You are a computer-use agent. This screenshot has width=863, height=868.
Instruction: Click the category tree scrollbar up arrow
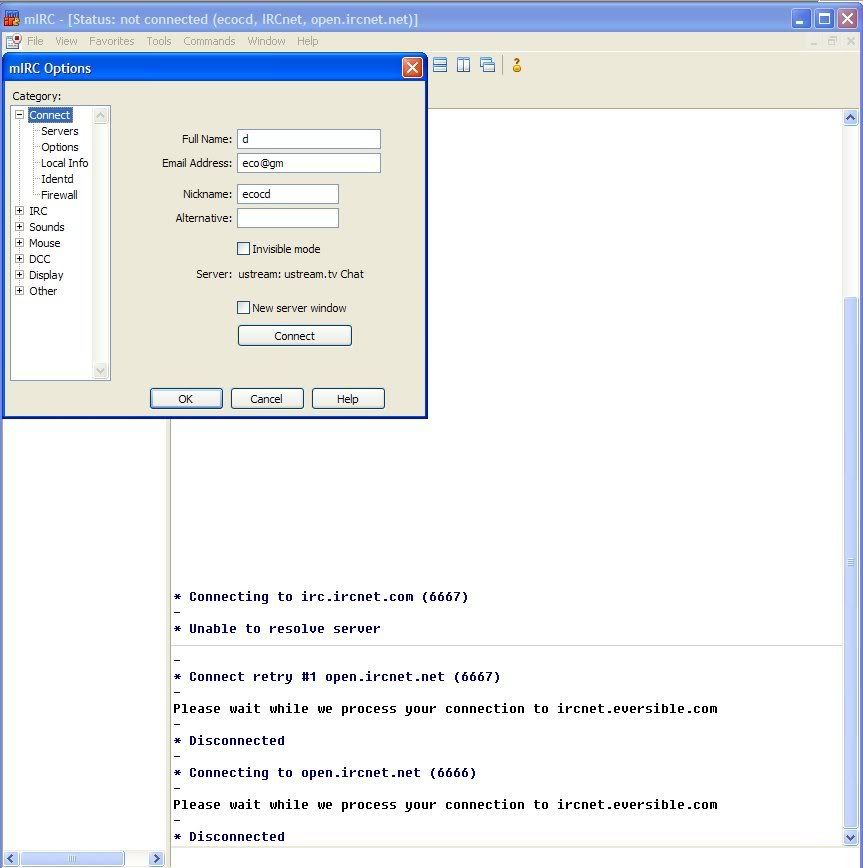pyautogui.click(x=100, y=115)
